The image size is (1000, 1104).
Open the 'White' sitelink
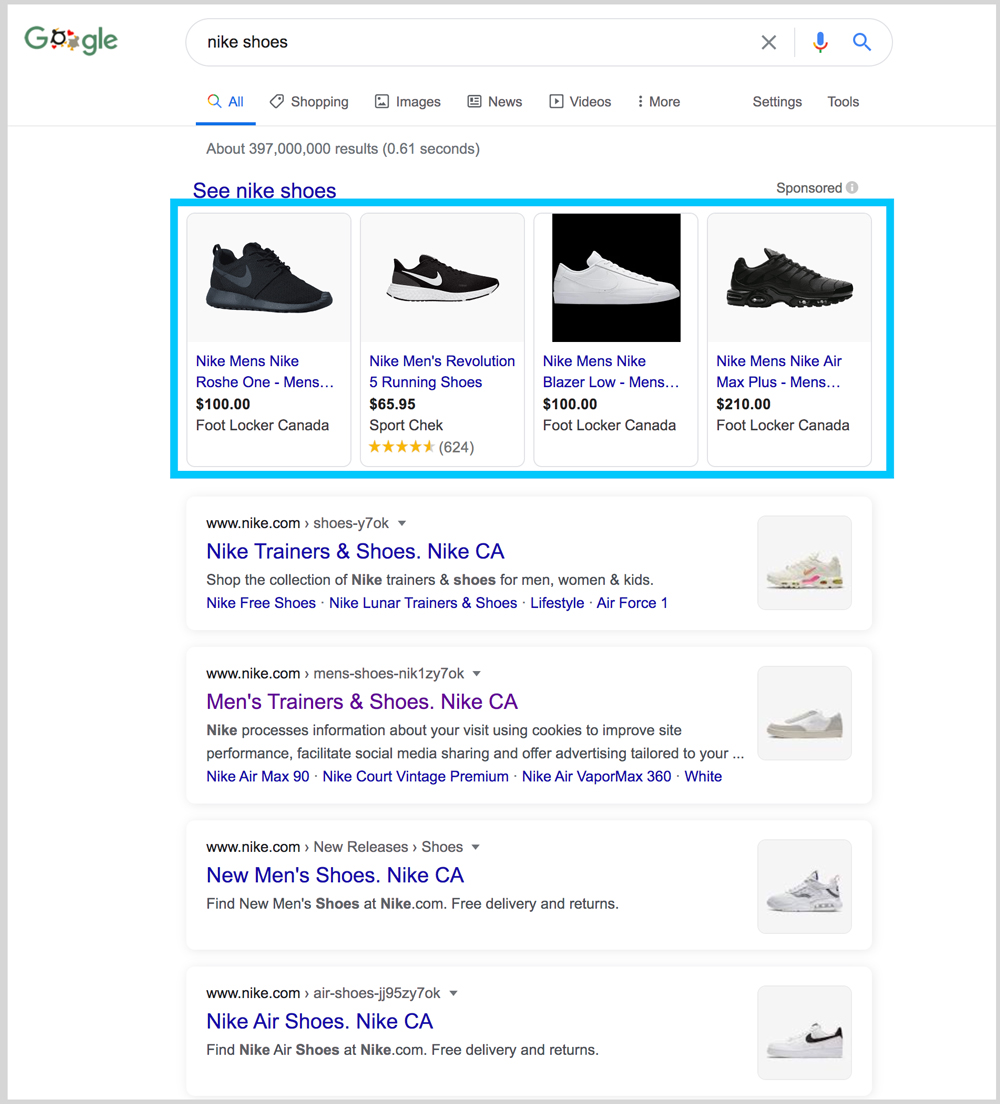tap(703, 776)
